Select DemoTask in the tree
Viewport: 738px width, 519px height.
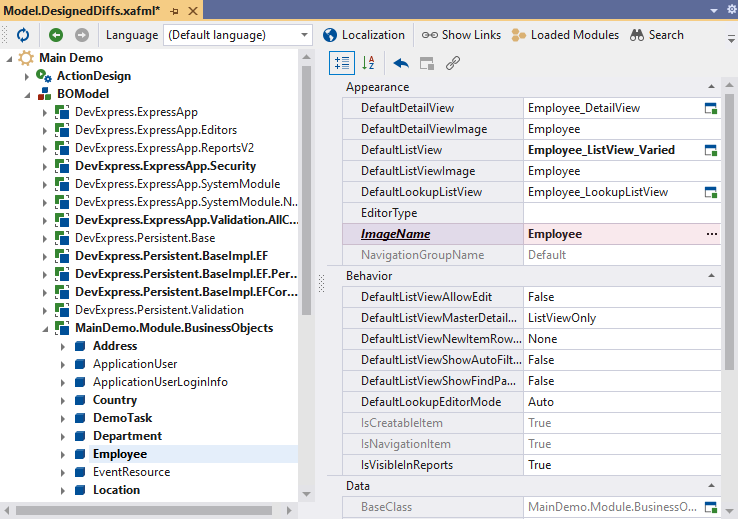[x=122, y=418]
